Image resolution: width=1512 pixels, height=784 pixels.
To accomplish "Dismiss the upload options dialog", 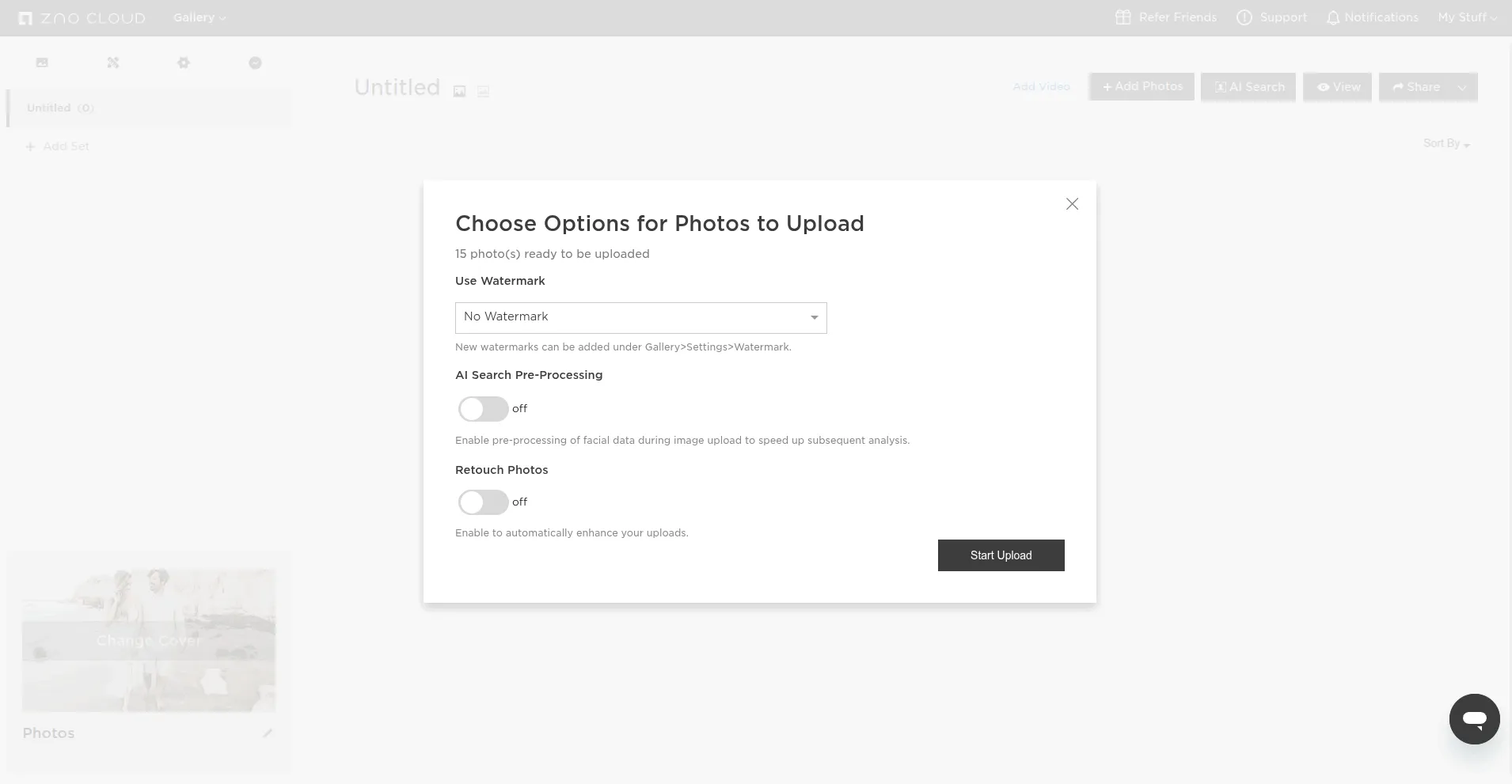I will tap(1072, 203).
